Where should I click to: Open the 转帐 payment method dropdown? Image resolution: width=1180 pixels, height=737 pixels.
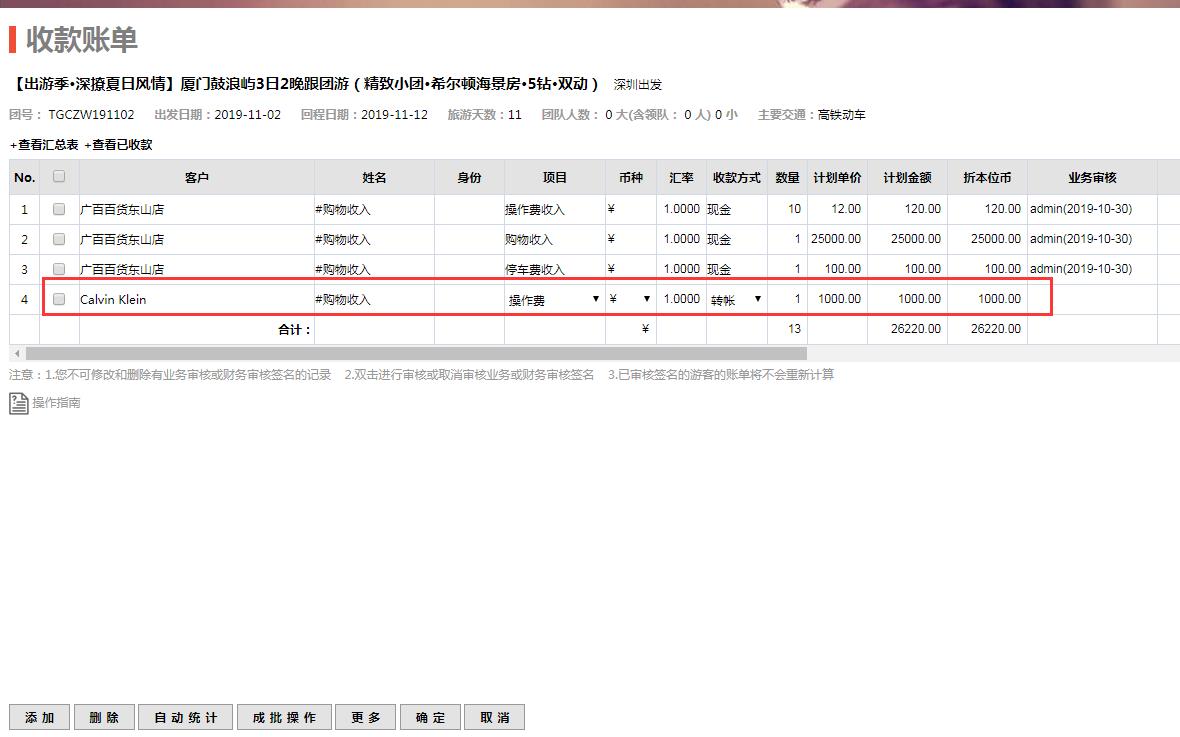(x=736, y=299)
